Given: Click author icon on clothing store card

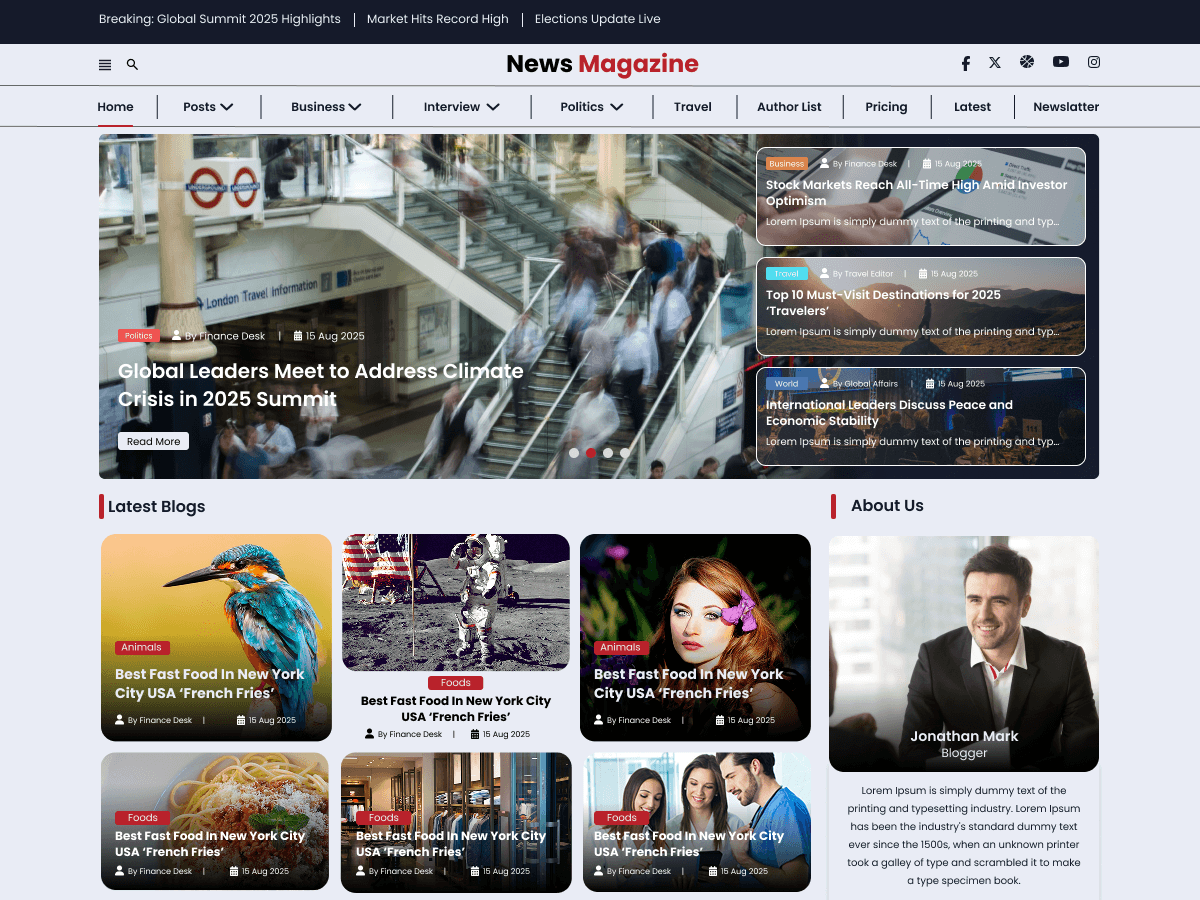Looking at the screenshot, I should (x=361, y=871).
